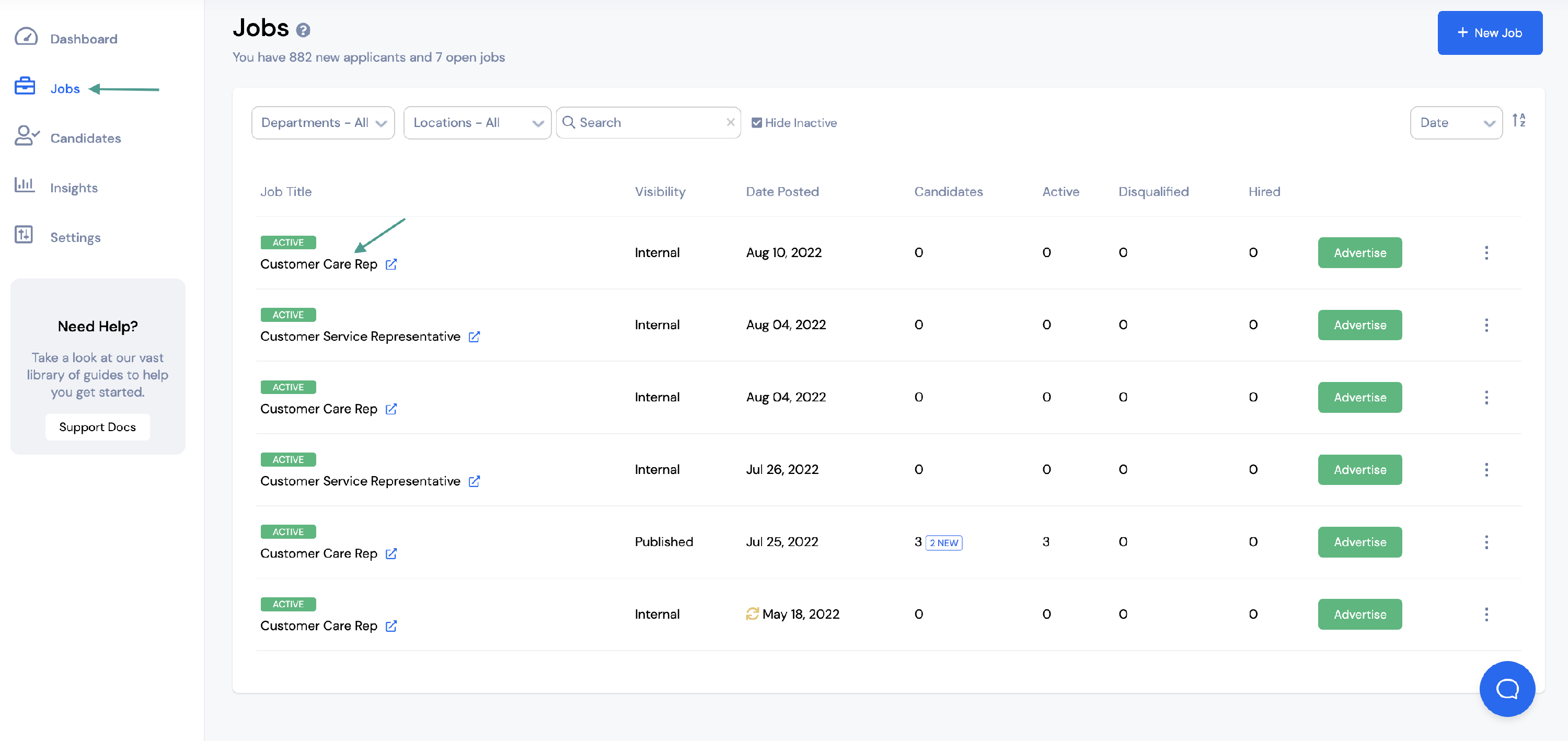Viewport: 1568px width, 741px height.
Task: Click the Active column header
Action: point(1060,192)
